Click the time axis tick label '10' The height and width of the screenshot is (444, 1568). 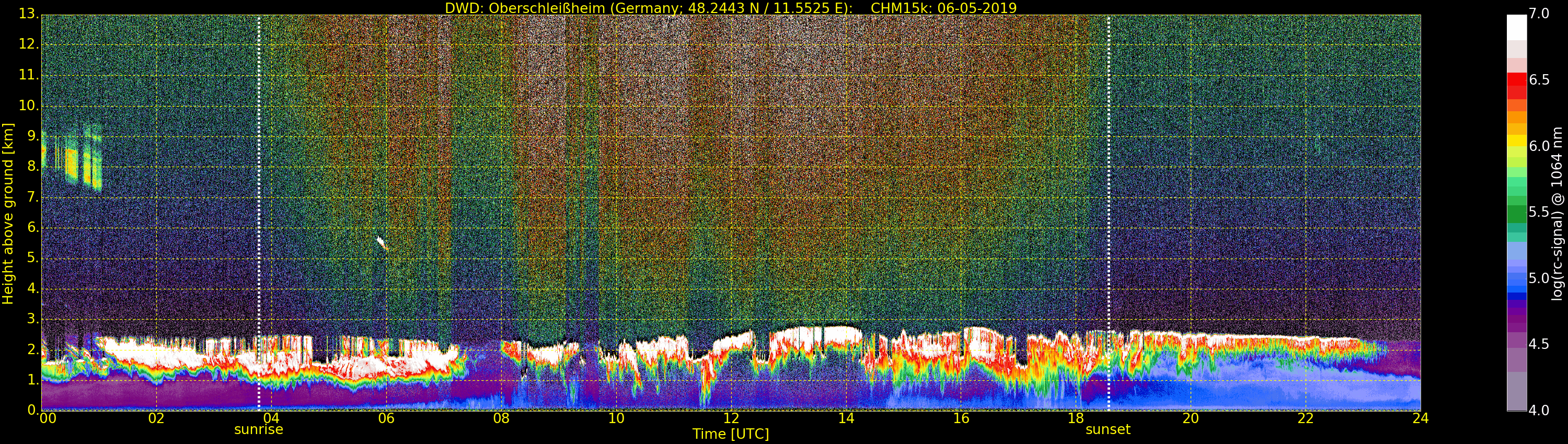point(616,418)
